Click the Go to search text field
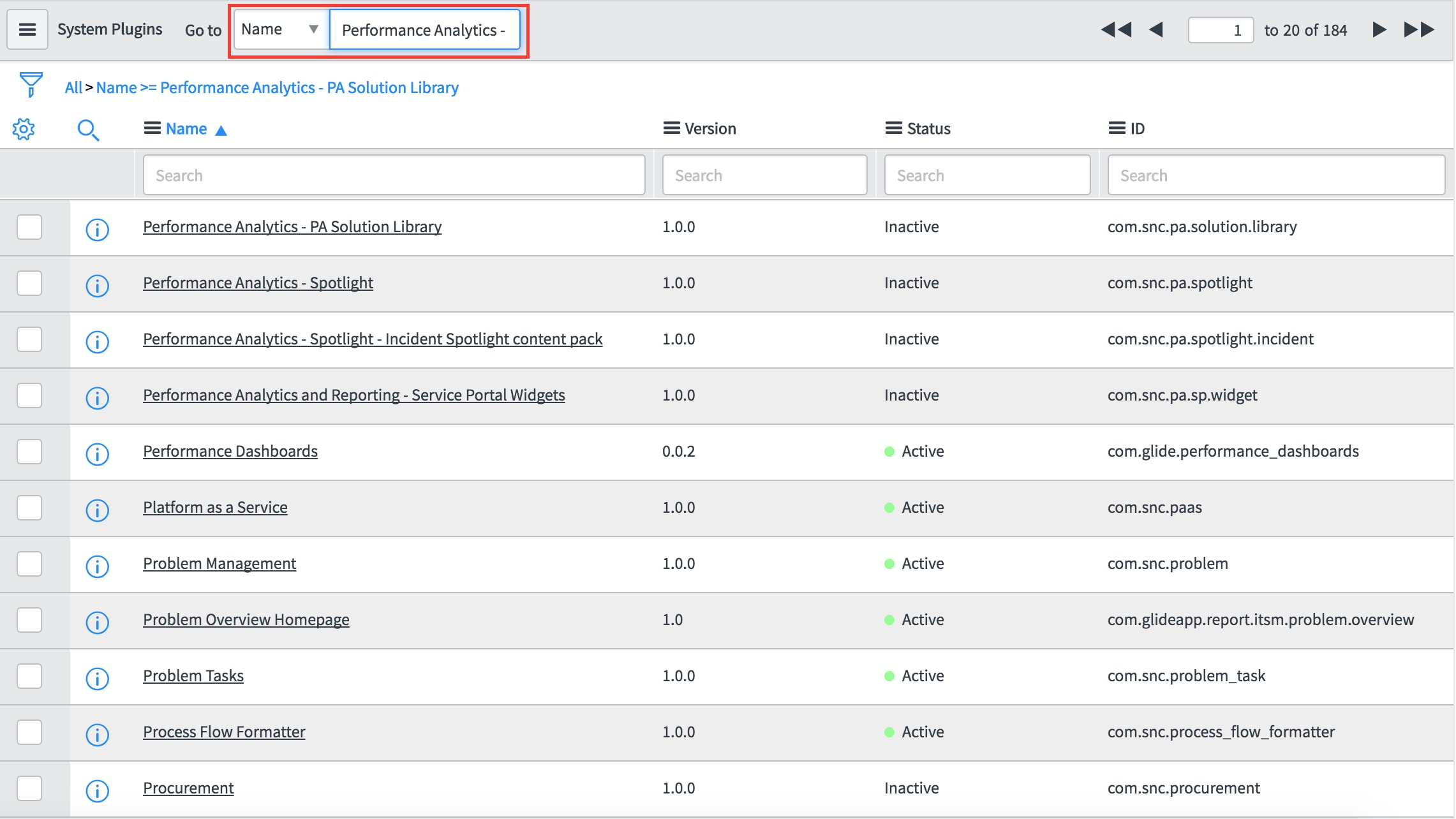The height and width of the screenshot is (819, 1456). coord(425,29)
